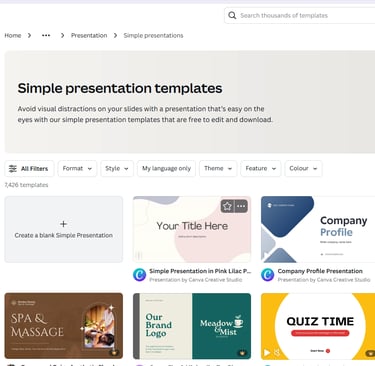The image size is (375, 366).
Task: Click Company Profile Presentation title
Action: pos(320,271)
